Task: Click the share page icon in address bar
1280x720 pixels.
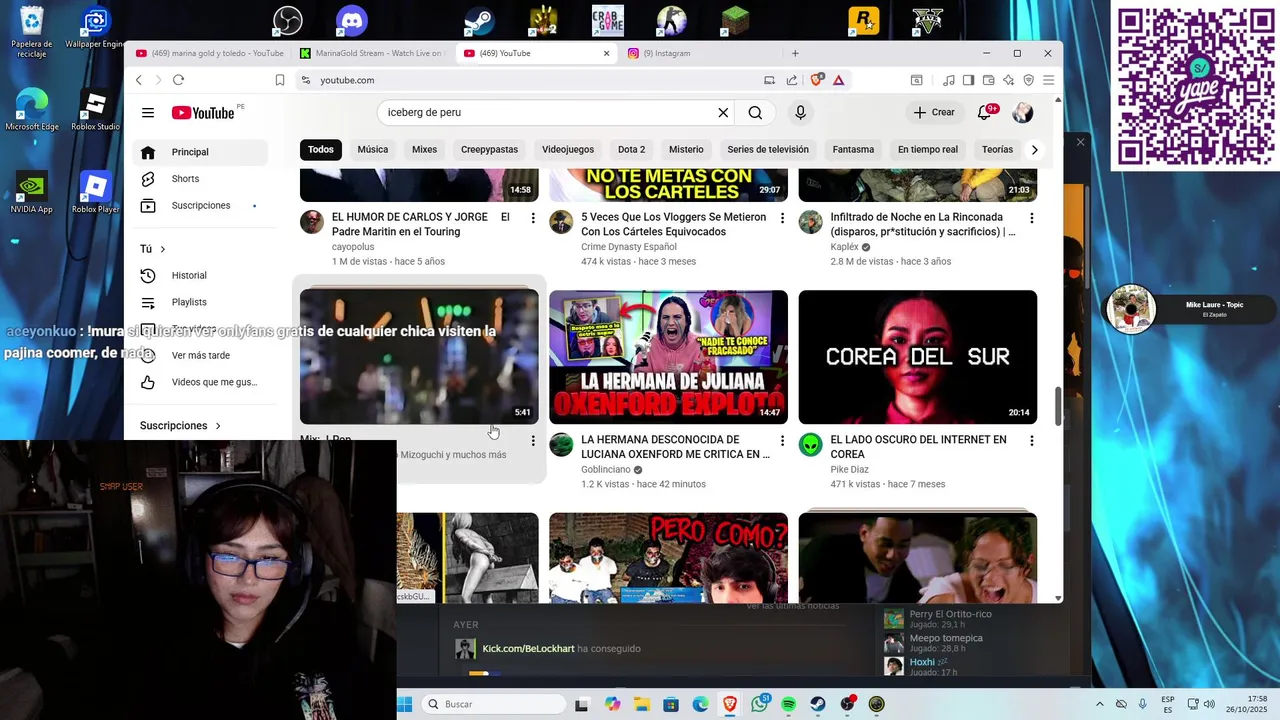Action: pos(792,80)
